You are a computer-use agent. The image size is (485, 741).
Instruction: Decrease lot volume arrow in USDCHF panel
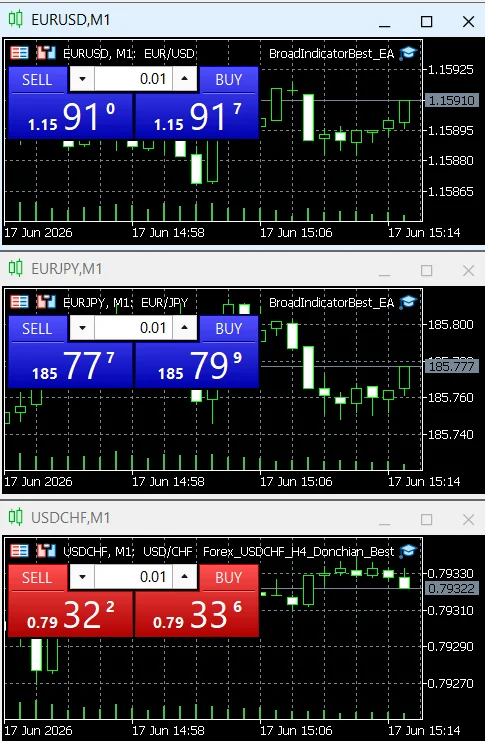click(x=82, y=577)
